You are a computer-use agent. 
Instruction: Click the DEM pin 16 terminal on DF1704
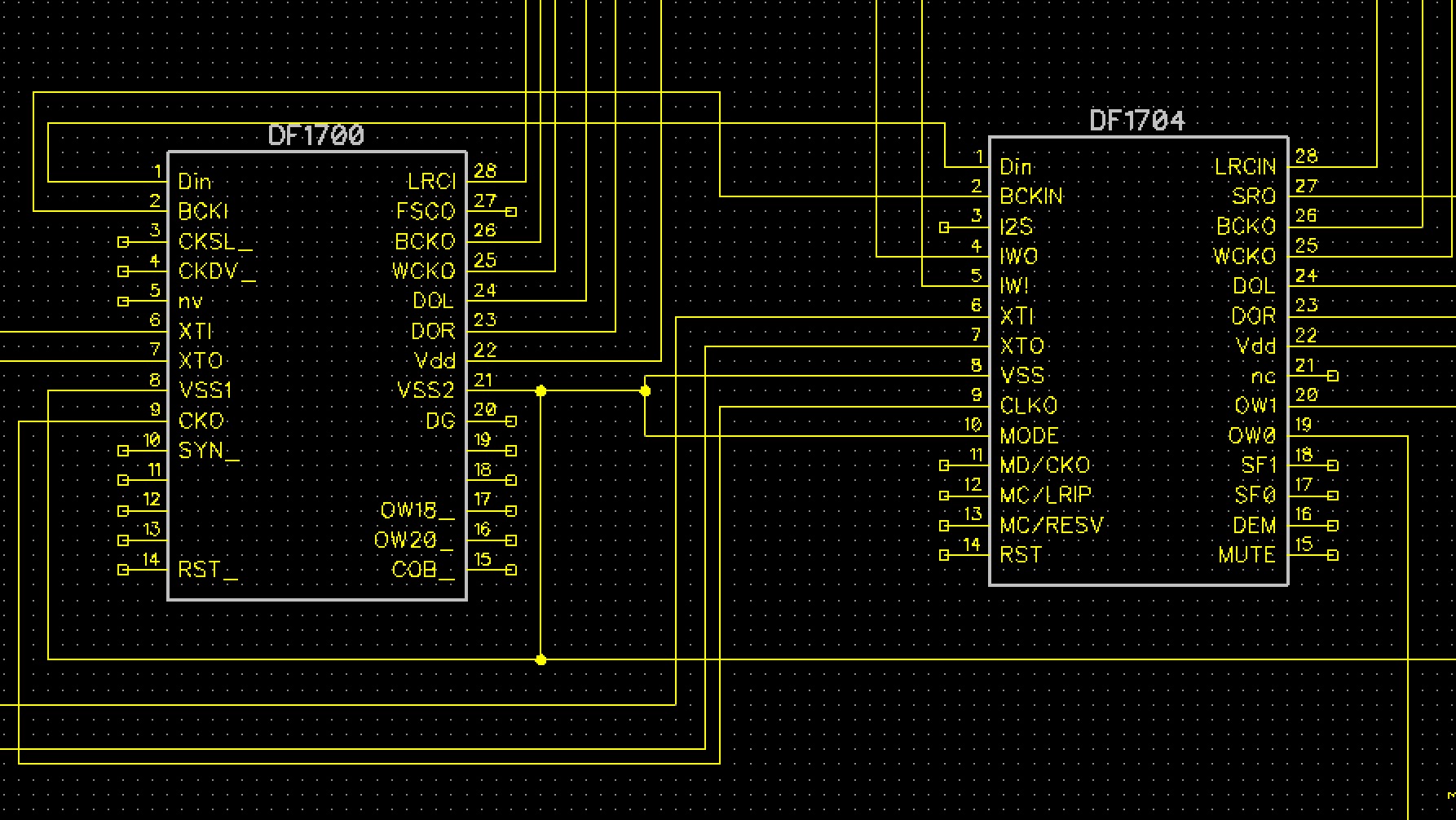(1333, 526)
